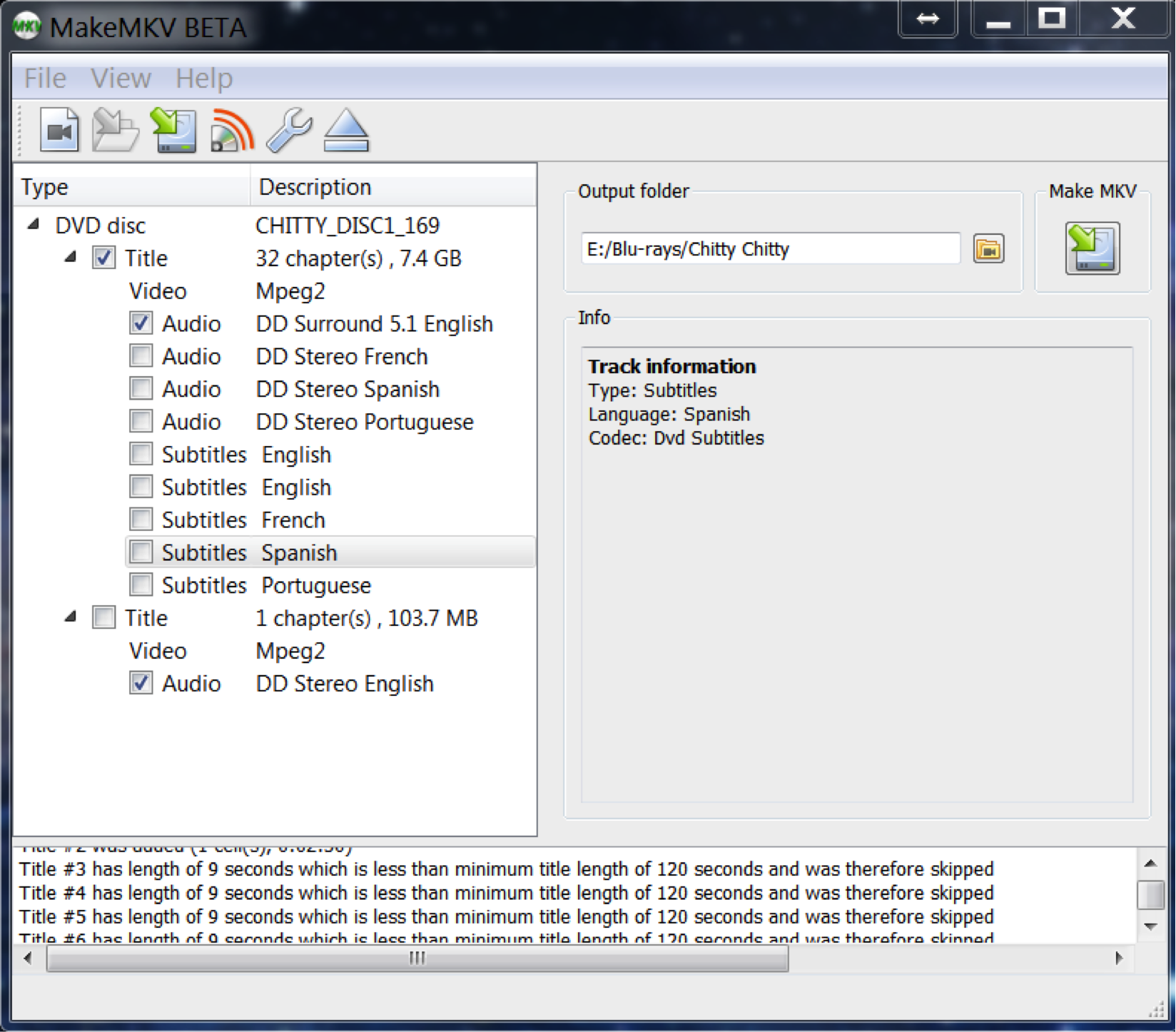Uncheck DD Stereo English audio checkbox

[x=141, y=684]
